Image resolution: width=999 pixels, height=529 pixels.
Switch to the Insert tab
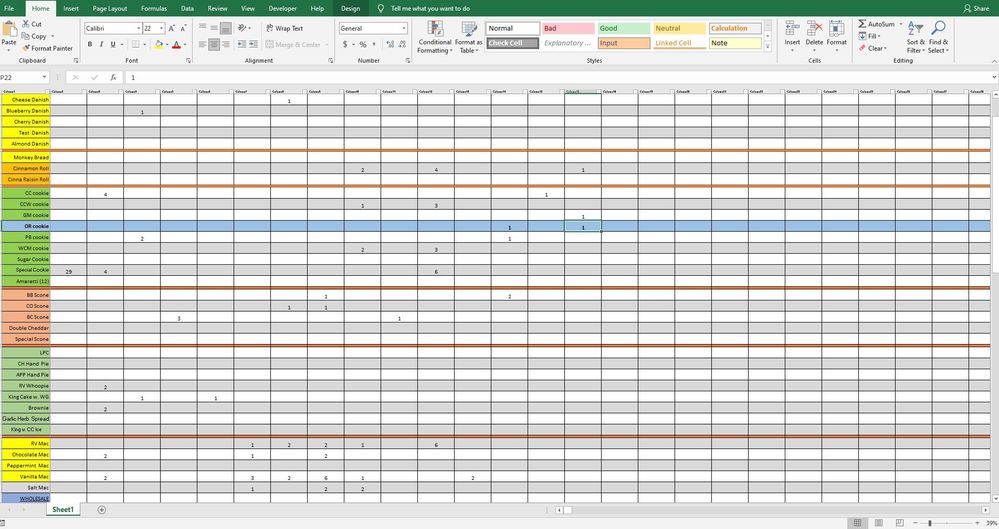point(71,8)
